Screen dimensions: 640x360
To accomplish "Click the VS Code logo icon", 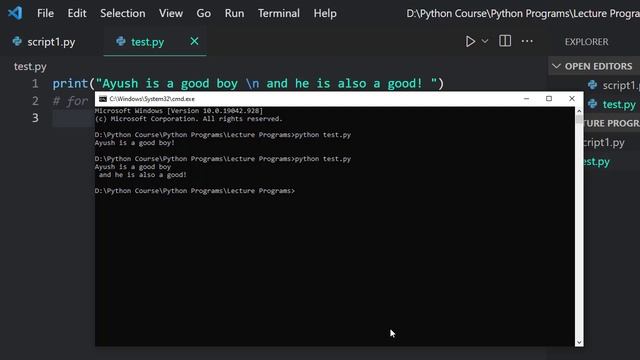I will point(15,13).
